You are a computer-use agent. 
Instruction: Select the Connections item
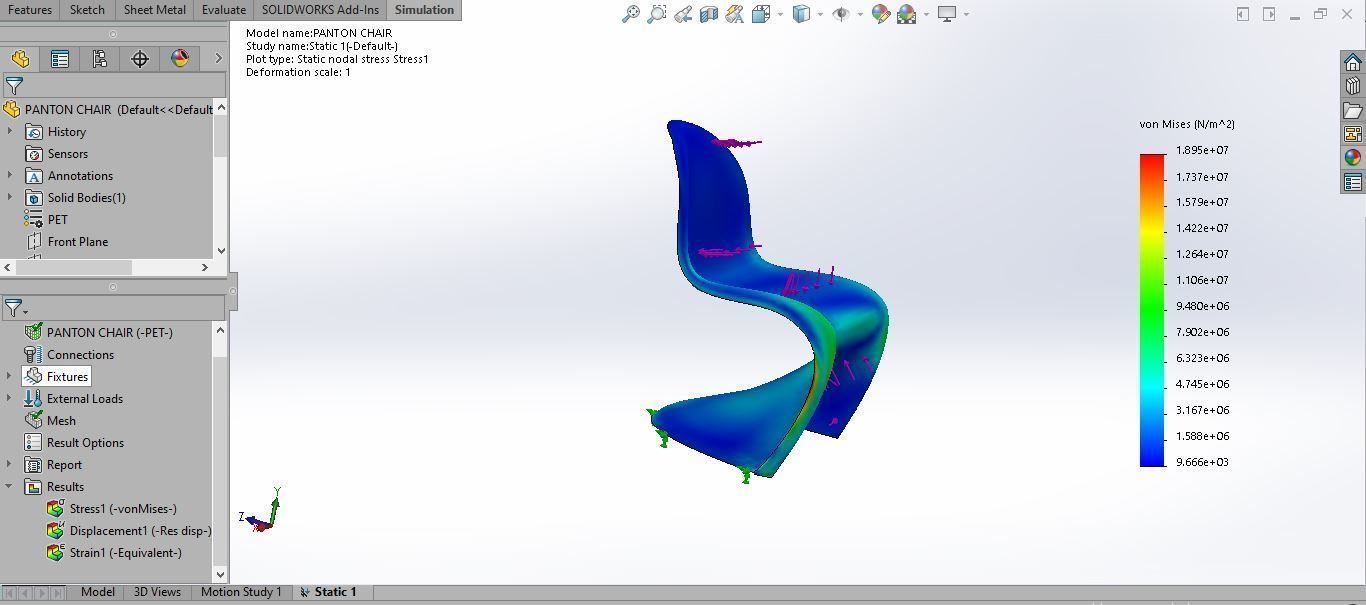[x=69, y=354]
